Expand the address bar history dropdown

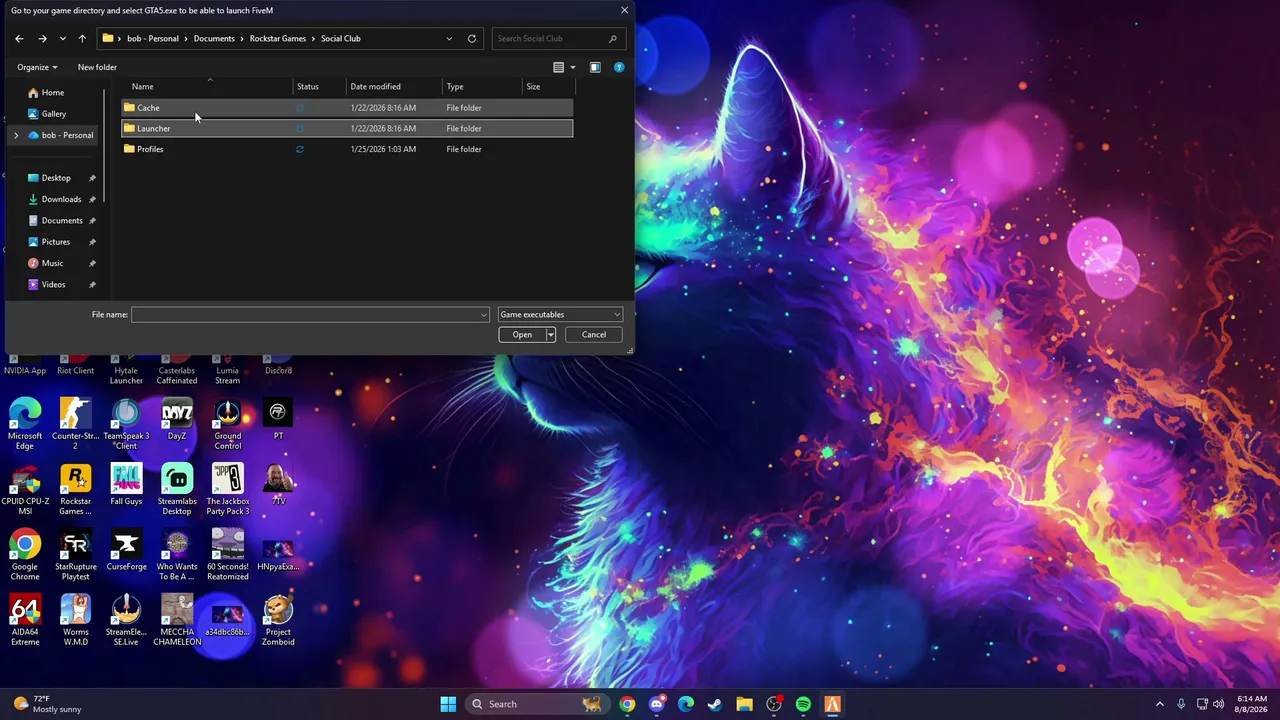tap(449, 39)
